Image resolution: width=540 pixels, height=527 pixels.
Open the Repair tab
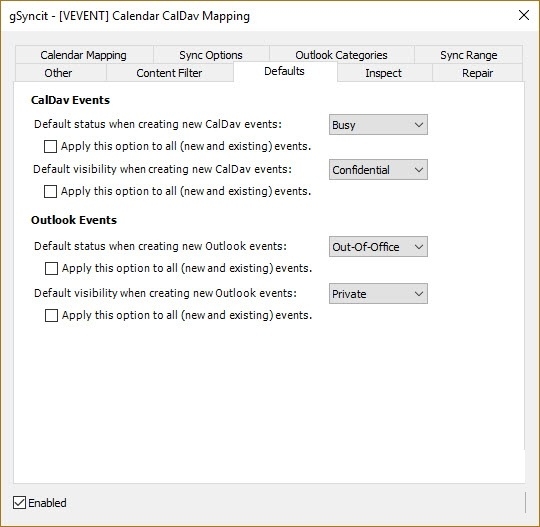(477, 73)
